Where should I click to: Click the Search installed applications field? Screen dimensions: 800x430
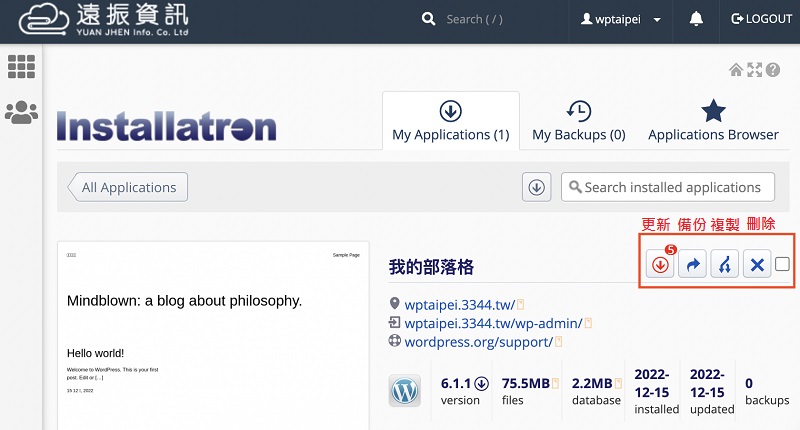668,187
